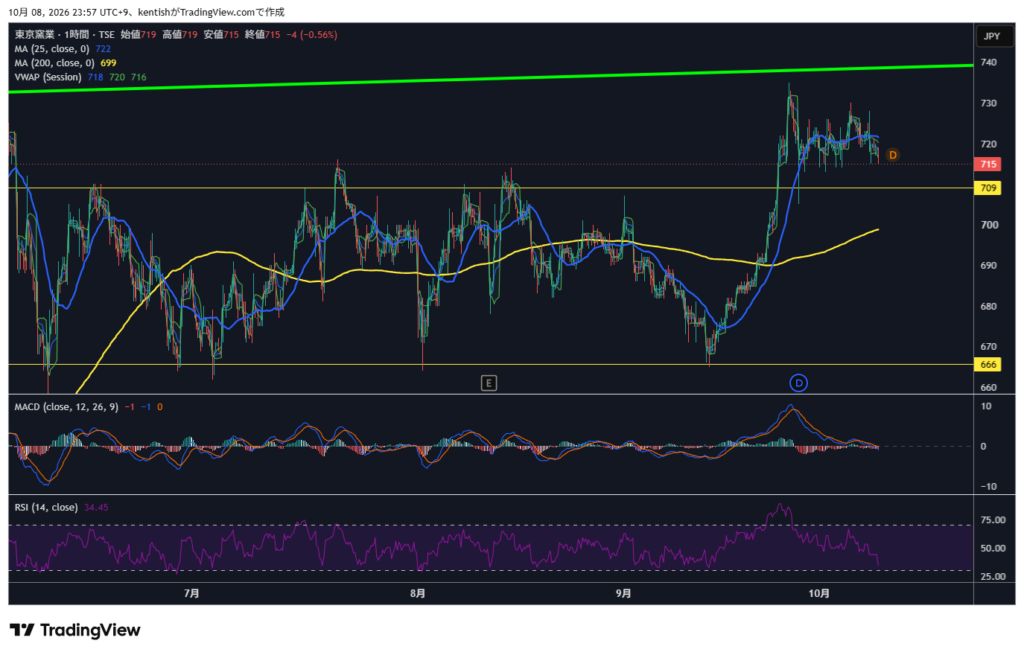Click the 680 price scale label
Viewport: 1024px width, 655px height.
pos(989,306)
